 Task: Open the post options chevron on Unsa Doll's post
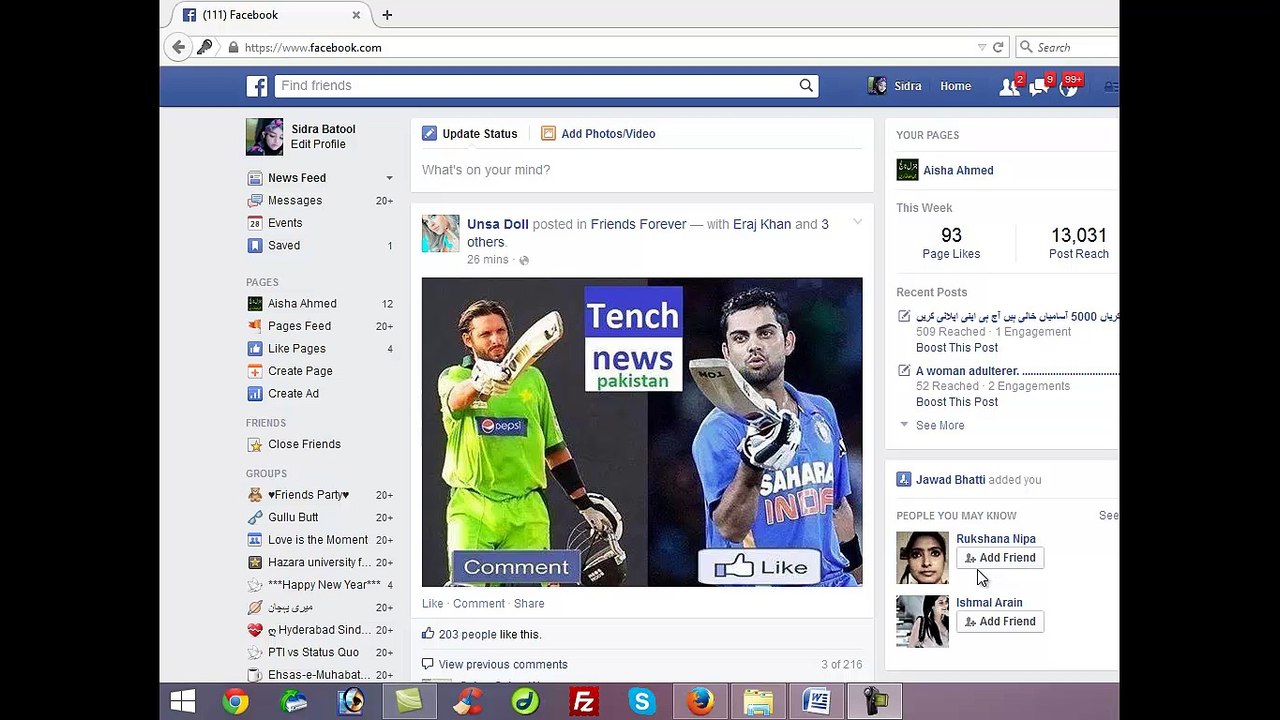click(x=857, y=223)
